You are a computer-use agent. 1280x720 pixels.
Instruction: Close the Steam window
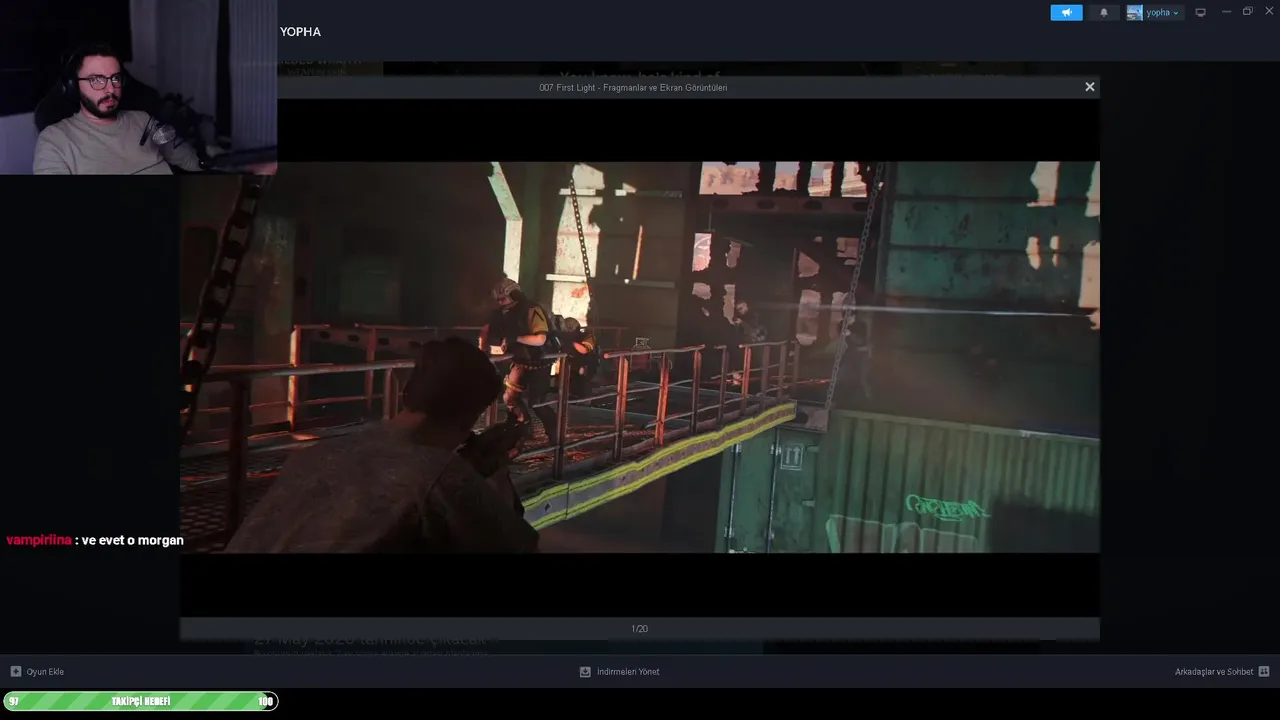click(x=1269, y=12)
